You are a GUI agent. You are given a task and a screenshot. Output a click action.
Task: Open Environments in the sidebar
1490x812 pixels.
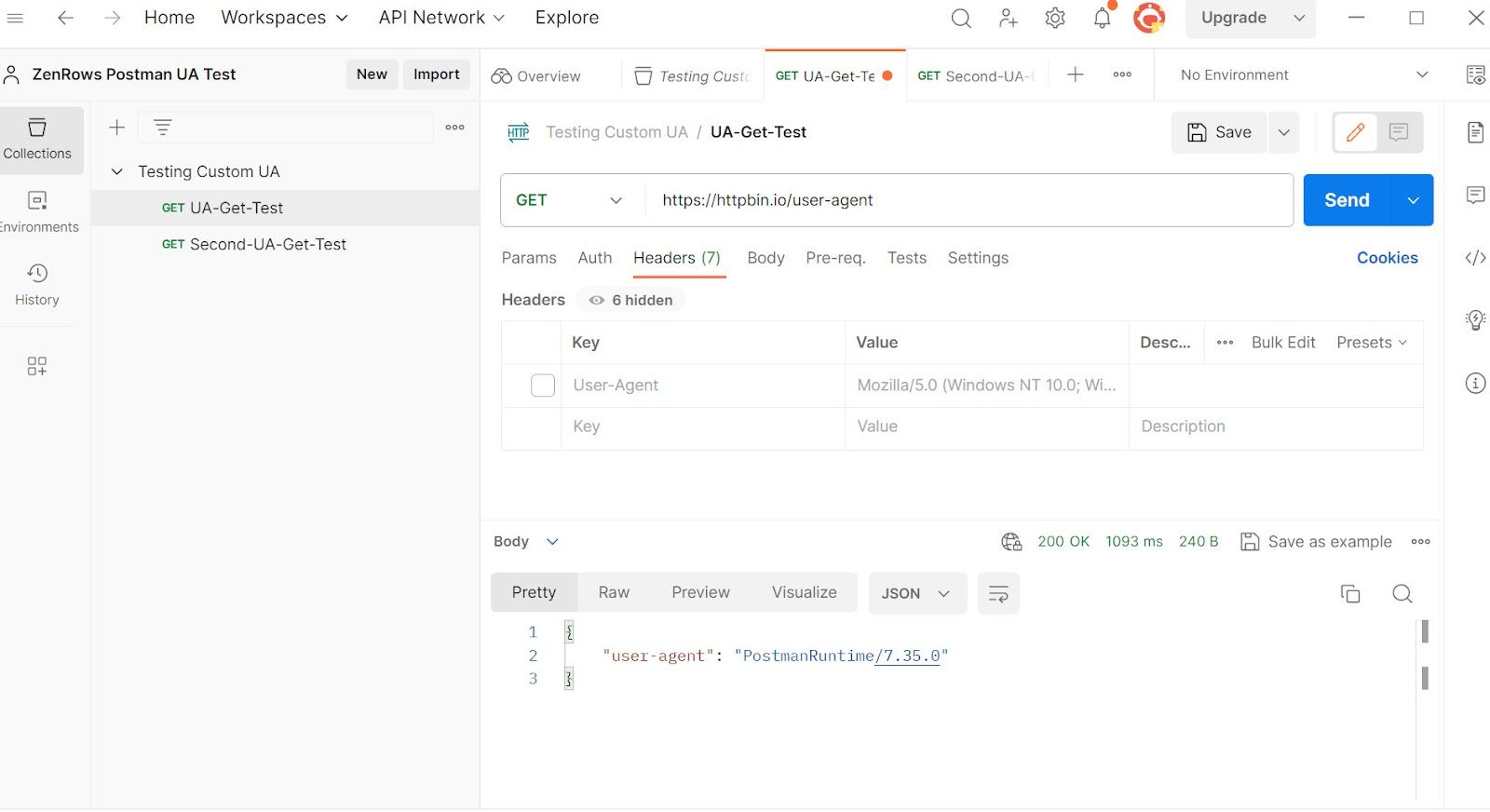37,211
